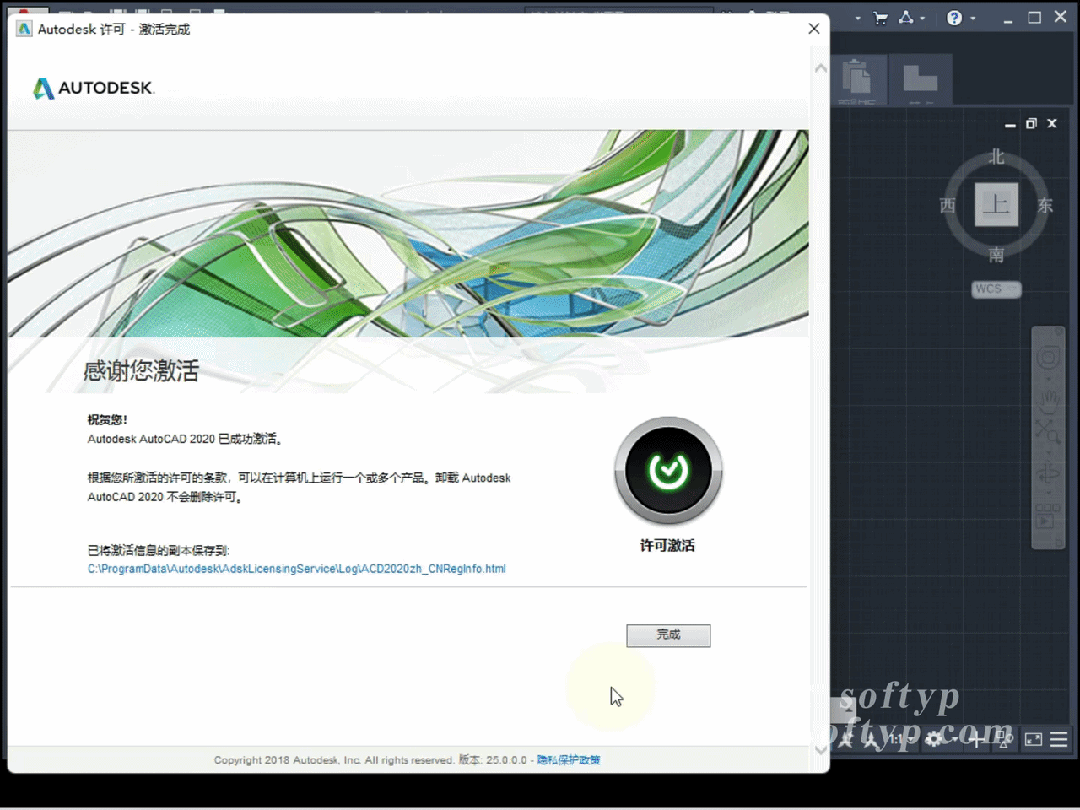This screenshot has width=1080, height=810.
Task: Click the Autodesk icon in dialog title bar
Action: point(24,29)
